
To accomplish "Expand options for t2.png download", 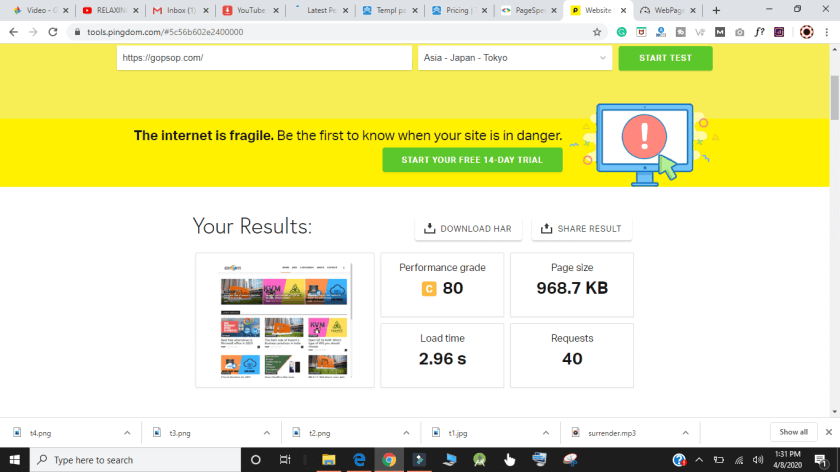I will click(x=406, y=433).
